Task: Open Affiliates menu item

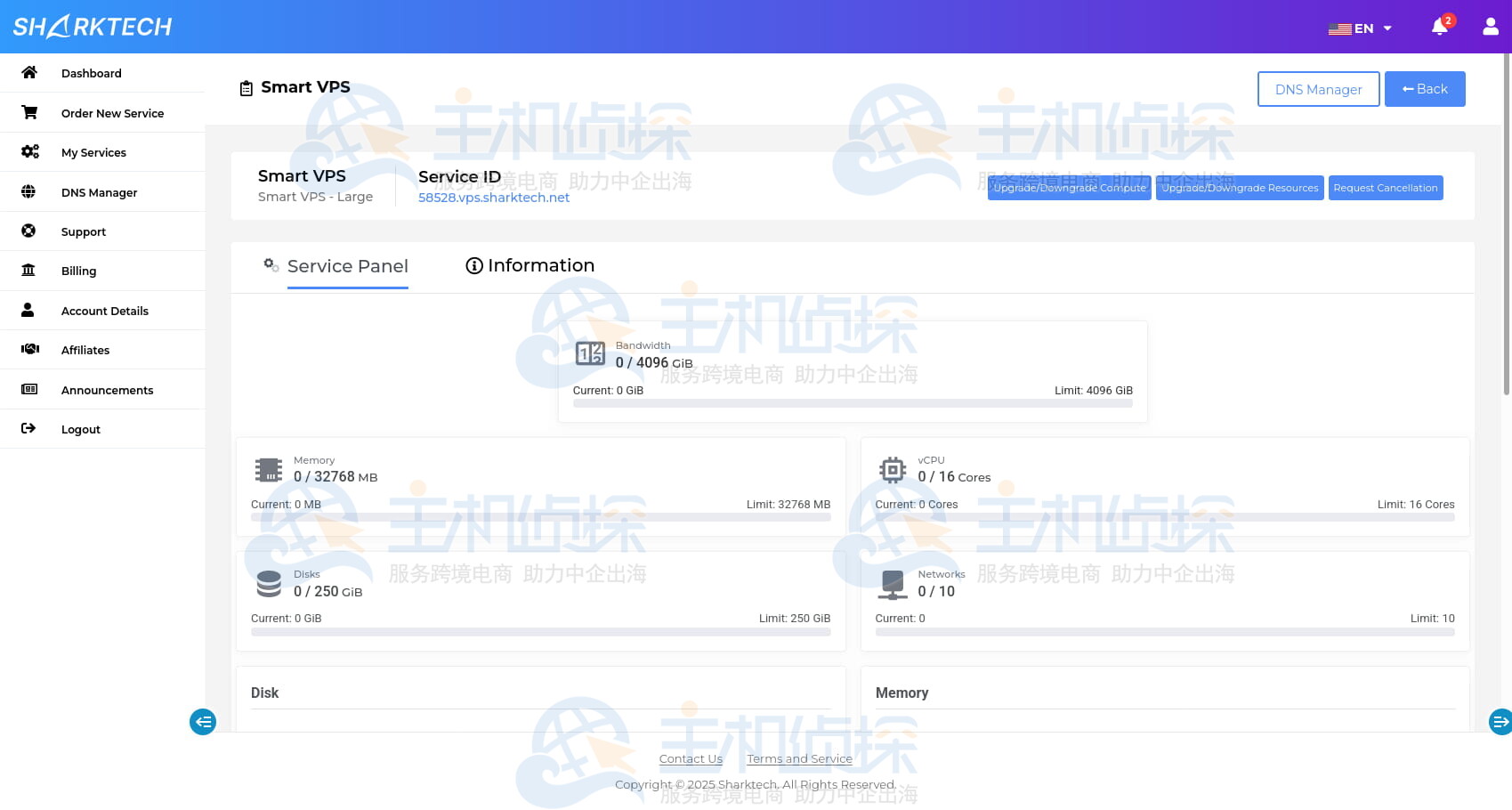Action: coord(102,350)
